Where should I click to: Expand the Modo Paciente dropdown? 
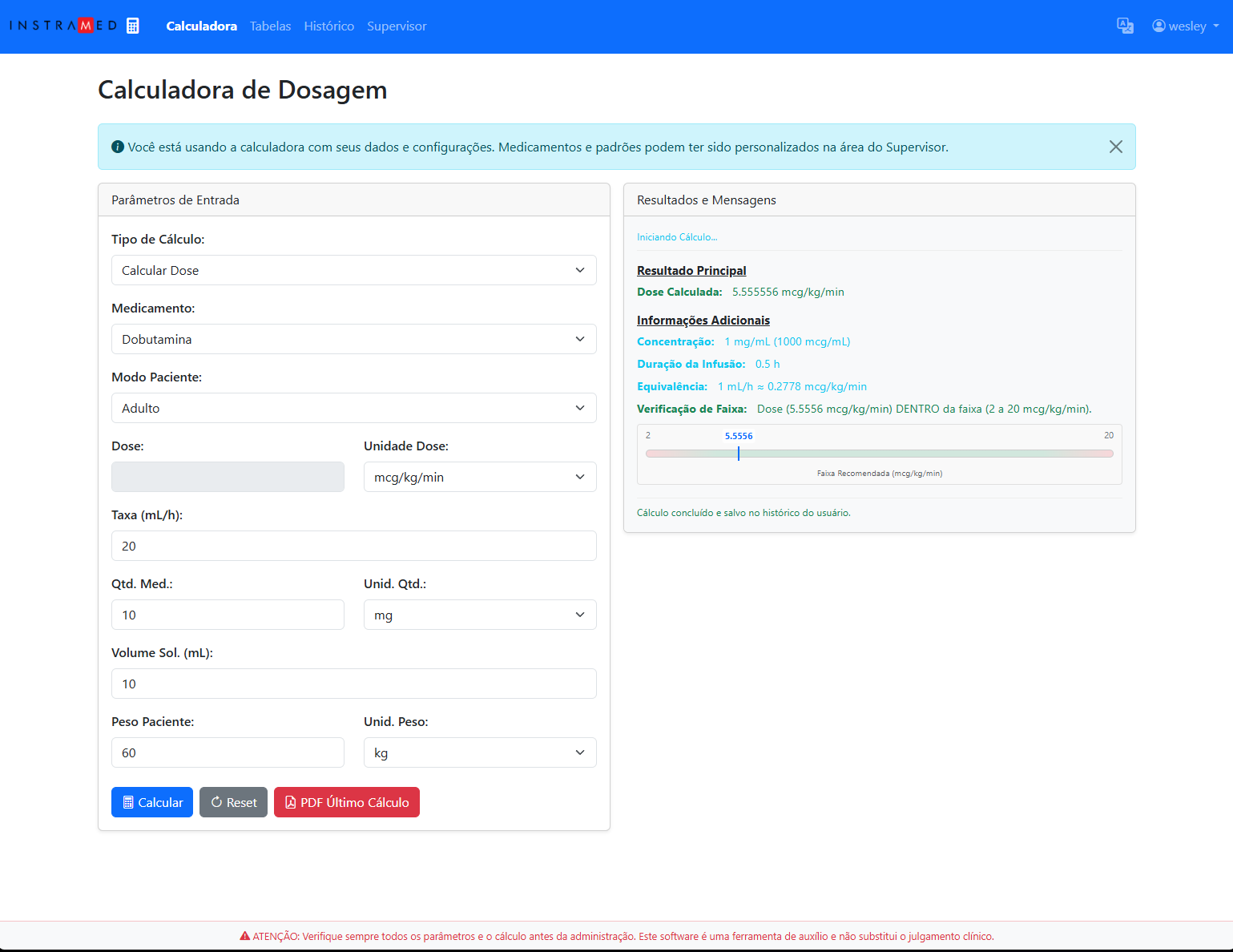[x=353, y=408]
